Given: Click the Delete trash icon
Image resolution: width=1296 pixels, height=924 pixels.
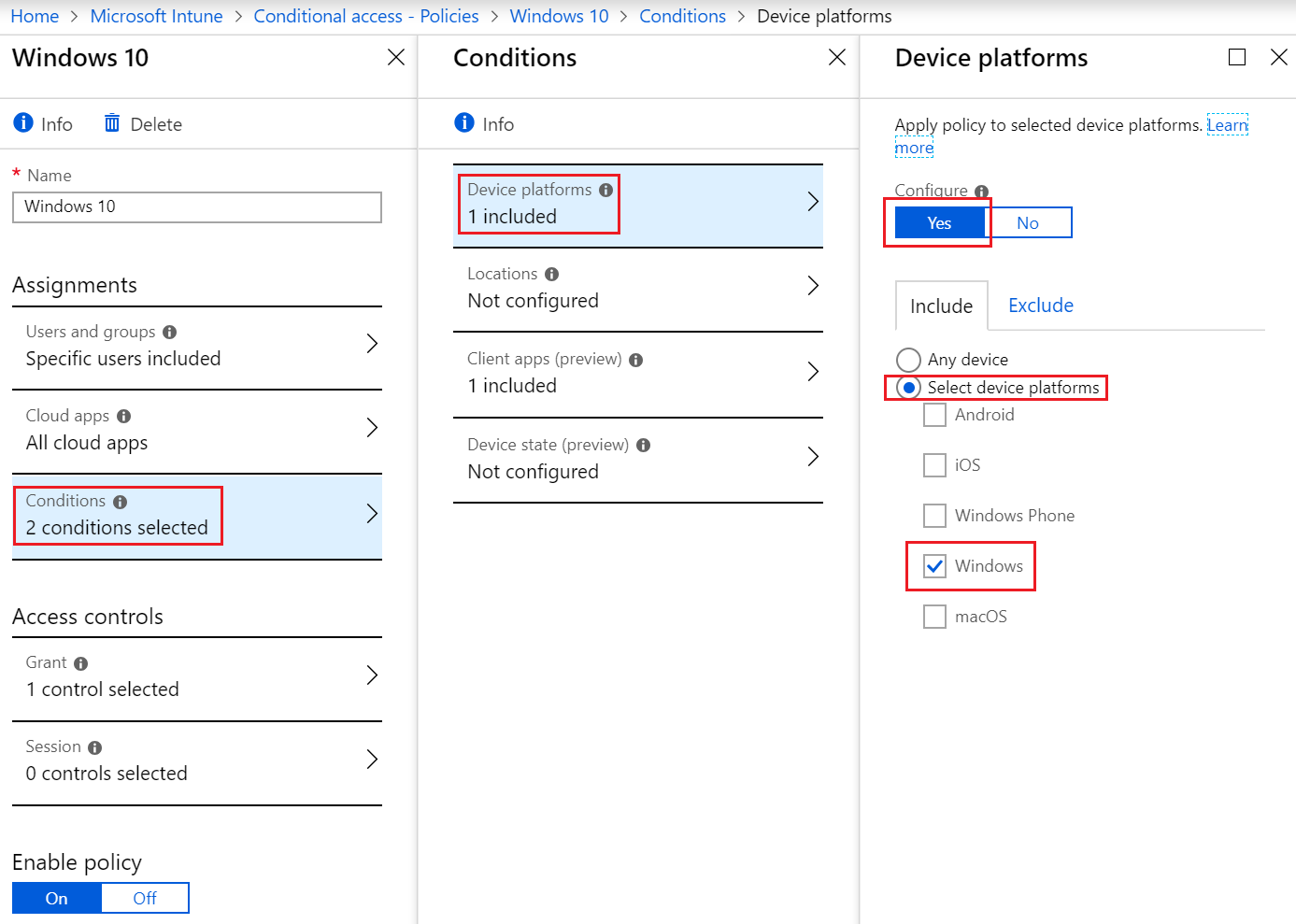Looking at the screenshot, I should pos(112,123).
